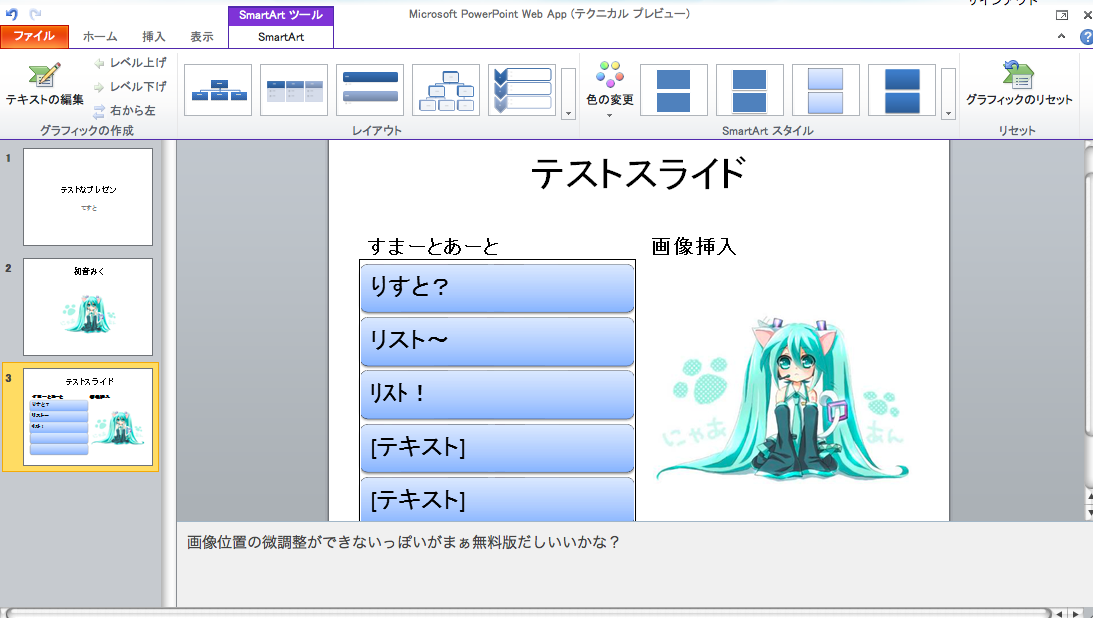Click the 画像挿入 heading text

(x=694, y=246)
